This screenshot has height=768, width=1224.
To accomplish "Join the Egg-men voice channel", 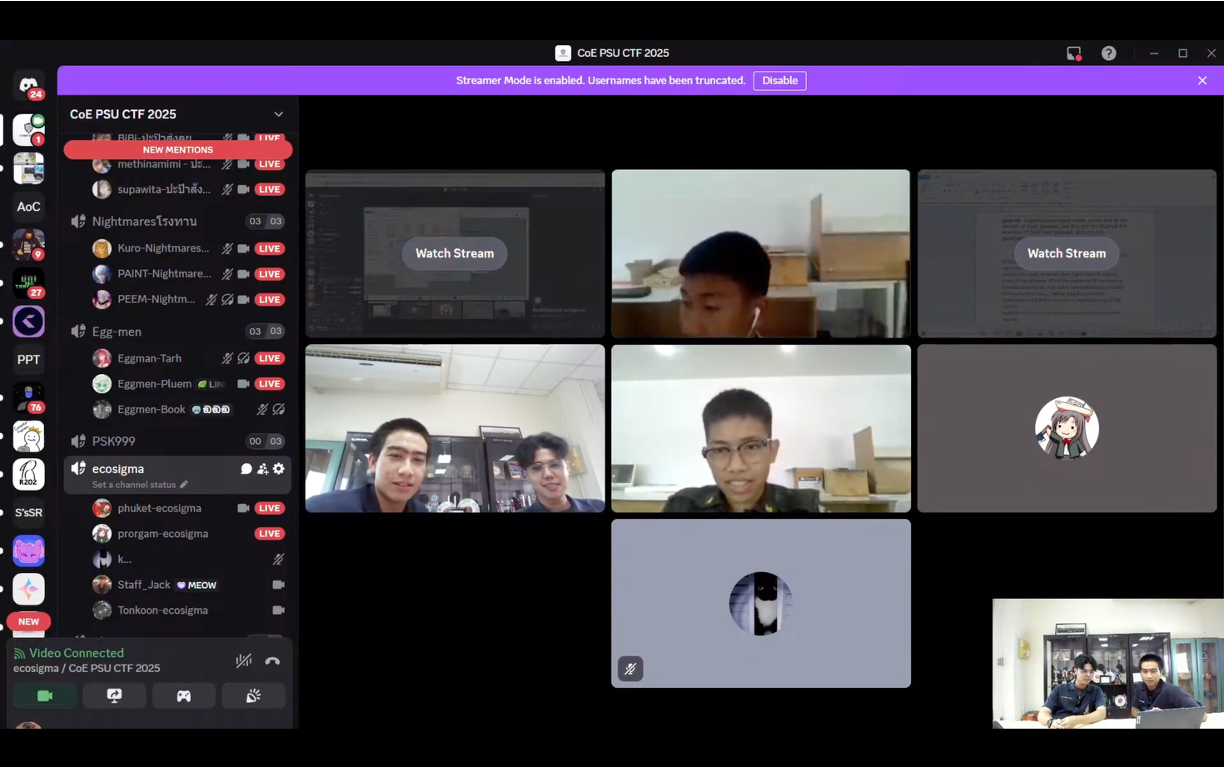I will point(117,332).
